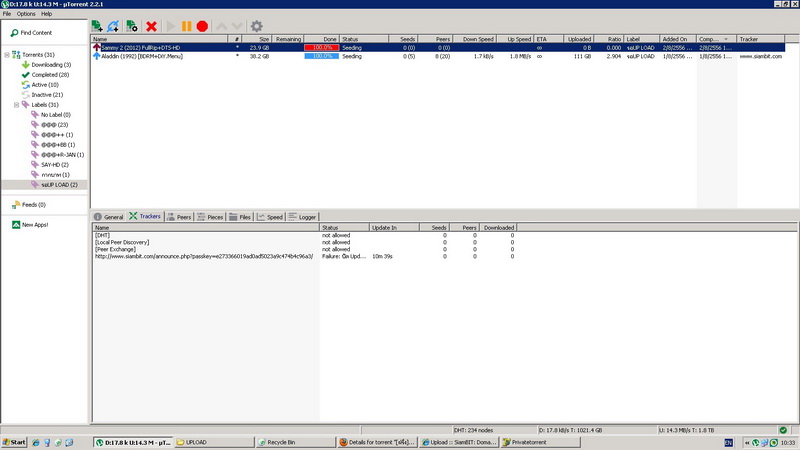The height and width of the screenshot is (450, 800).
Task: Switch to UPLOAD folder taskbar window
Action: pos(214,442)
